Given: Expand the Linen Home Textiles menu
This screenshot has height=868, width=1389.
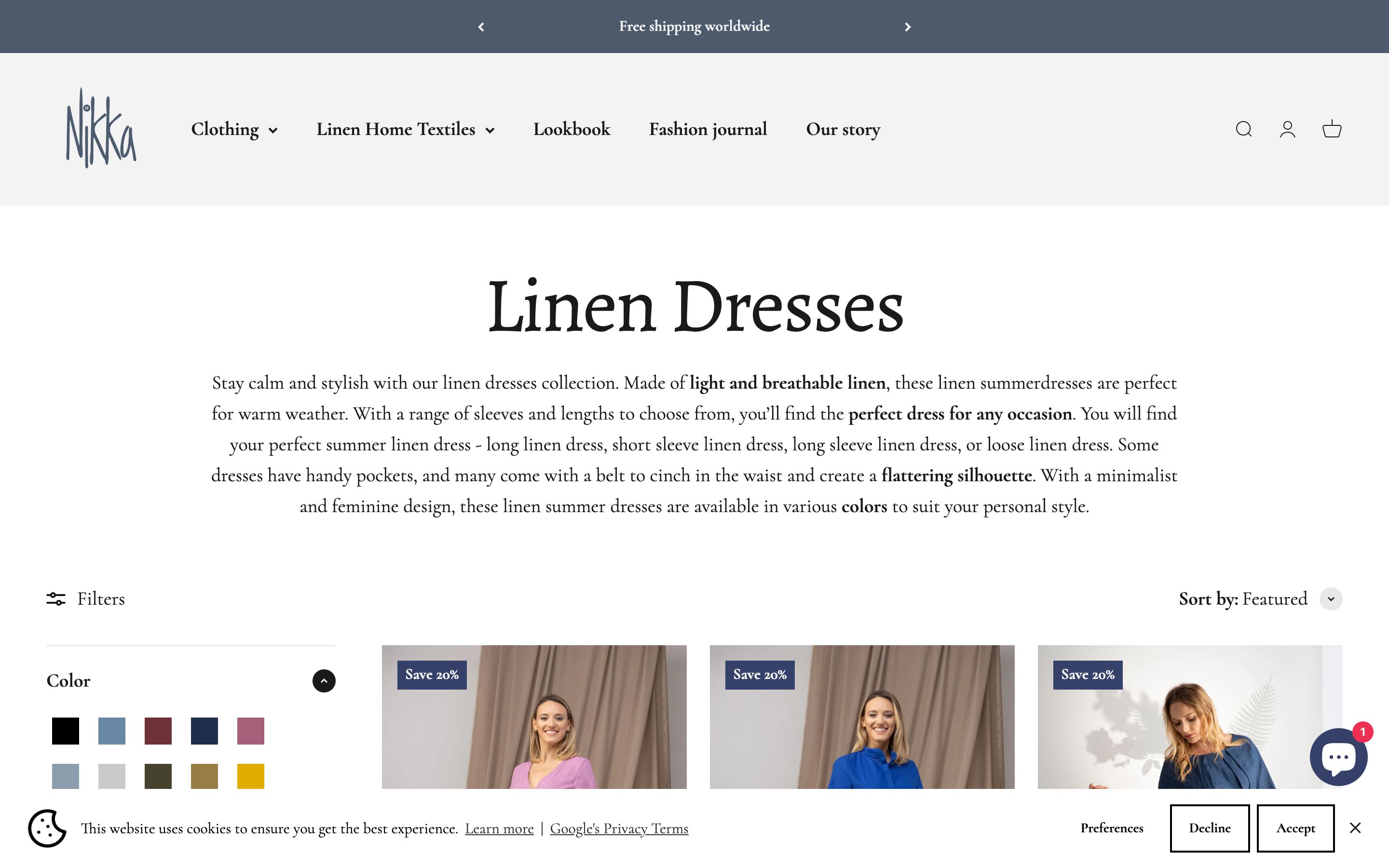Looking at the screenshot, I should (x=405, y=130).
